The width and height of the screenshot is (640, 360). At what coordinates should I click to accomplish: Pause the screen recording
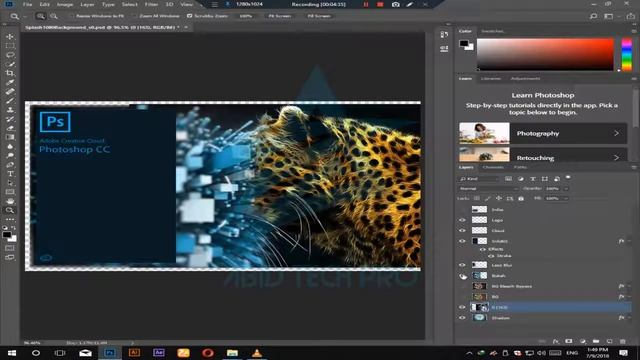(x=366, y=4)
